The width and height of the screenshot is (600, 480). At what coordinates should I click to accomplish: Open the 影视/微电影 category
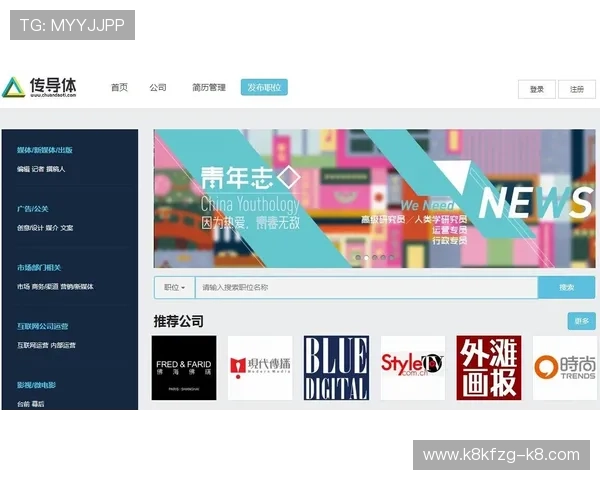(36, 385)
